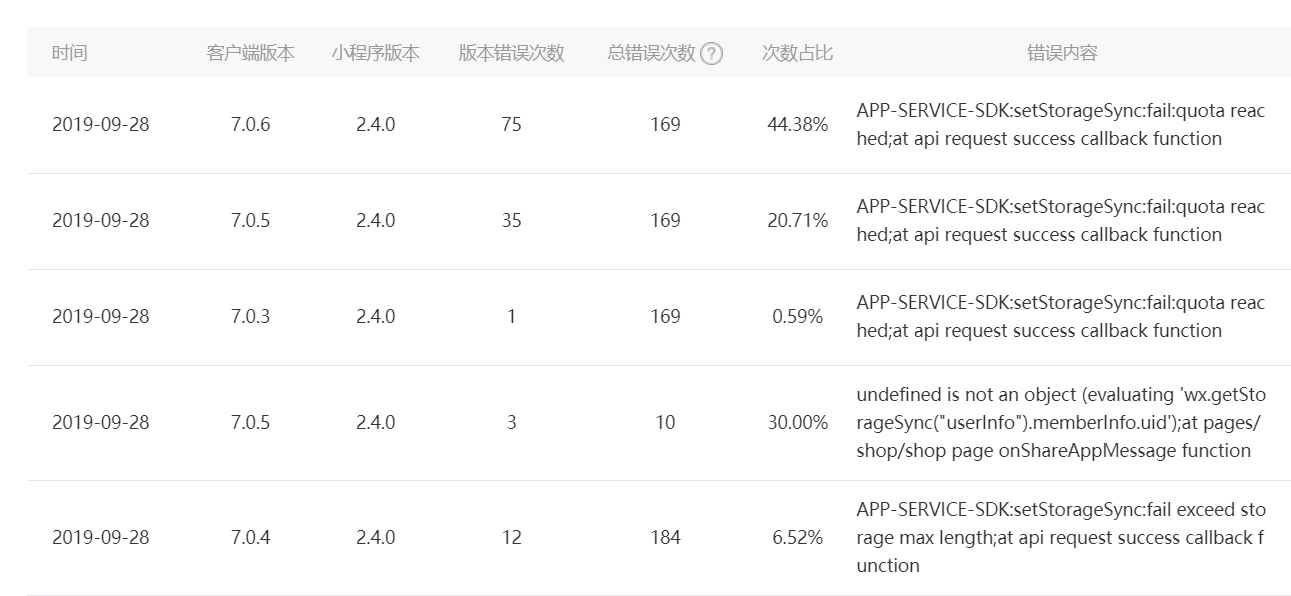The height and width of the screenshot is (596, 1291).
Task: Click the help icon beside 总错误次数
Action: (711, 54)
